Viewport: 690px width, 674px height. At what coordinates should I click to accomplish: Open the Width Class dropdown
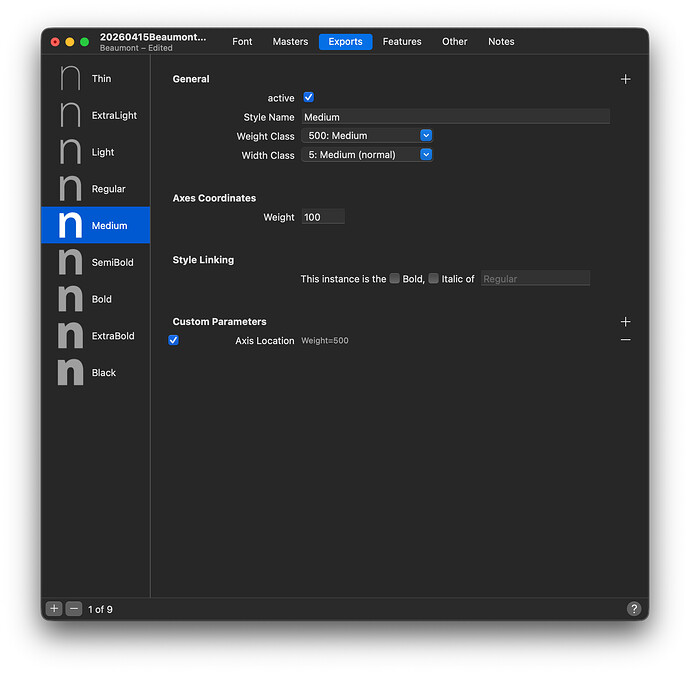(x=366, y=155)
